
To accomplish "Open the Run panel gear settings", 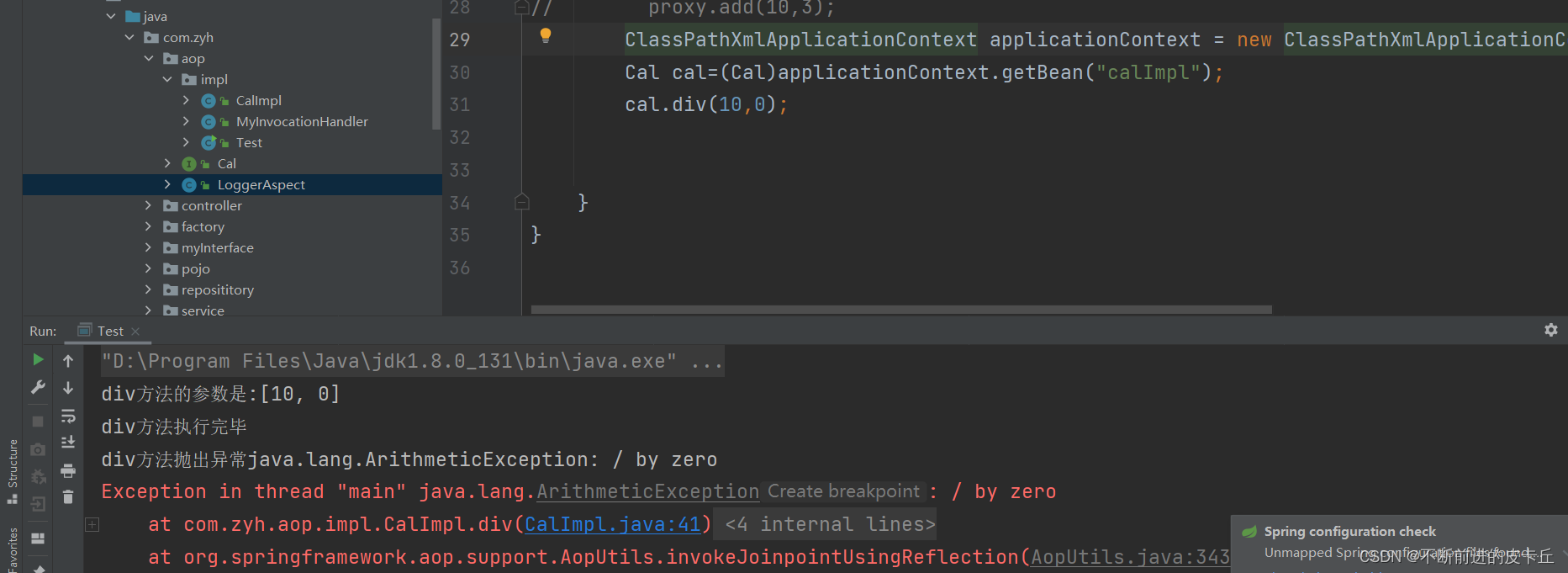I will [1551, 331].
